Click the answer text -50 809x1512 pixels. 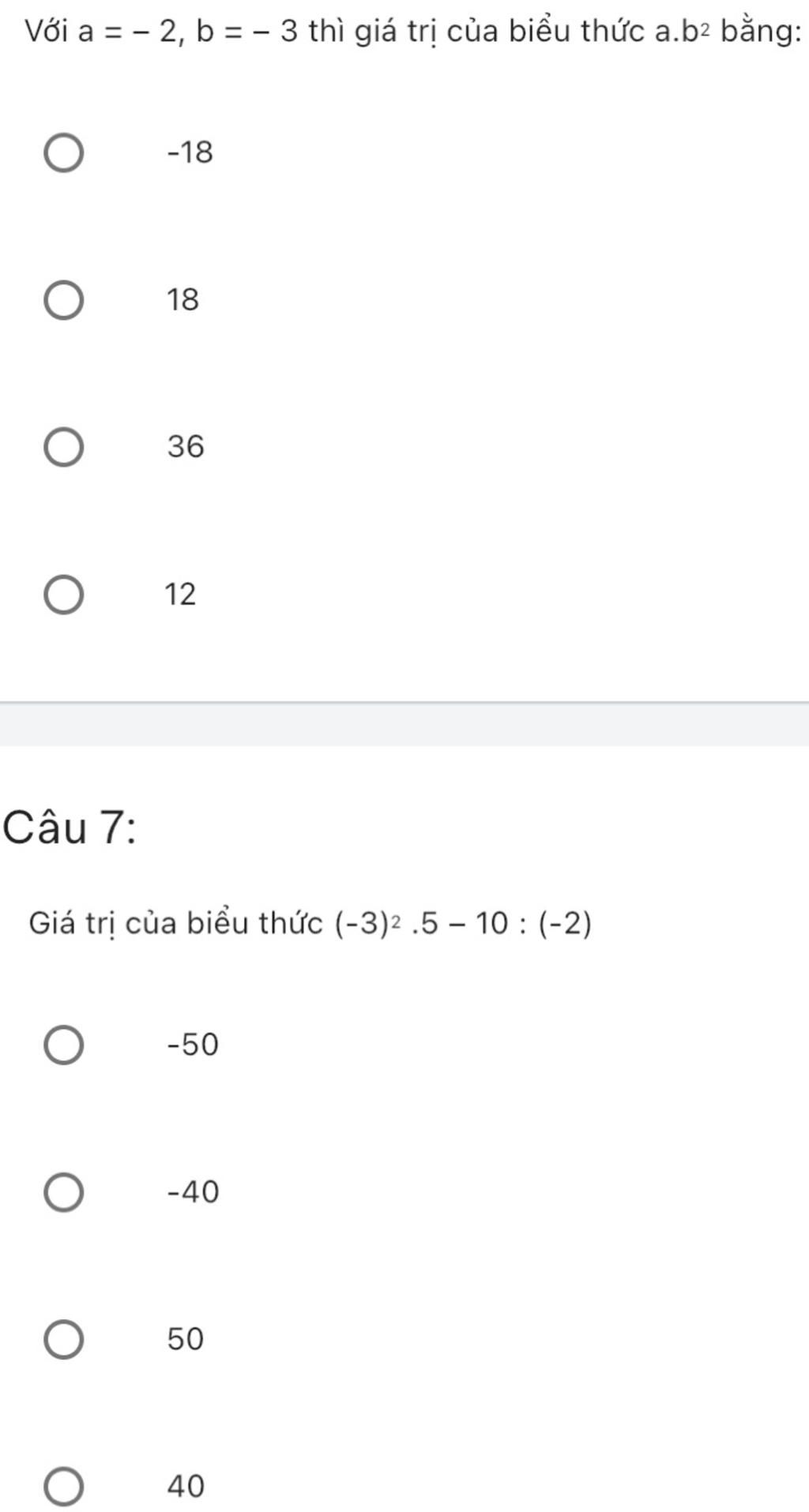coord(193,1045)
